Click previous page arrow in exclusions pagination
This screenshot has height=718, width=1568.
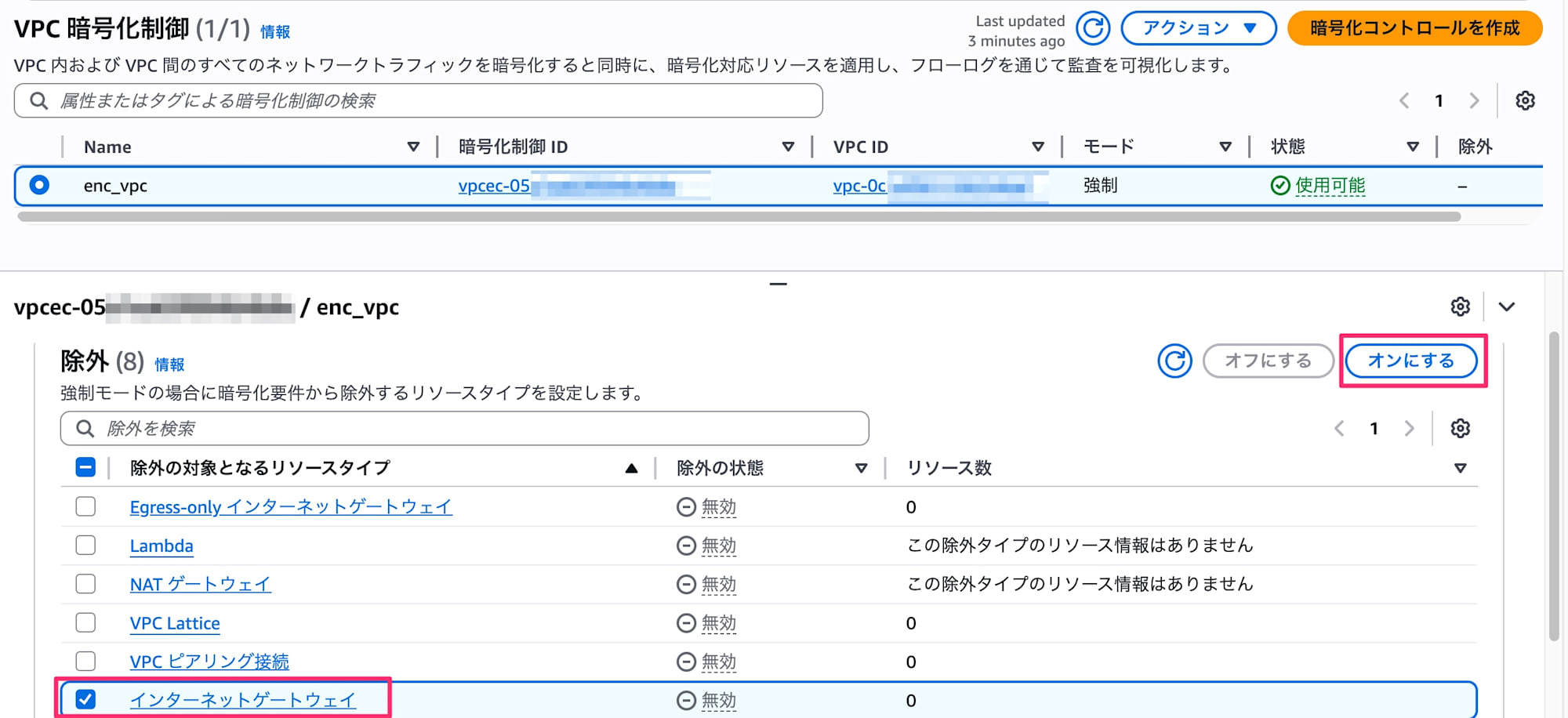coord(1338,428)
